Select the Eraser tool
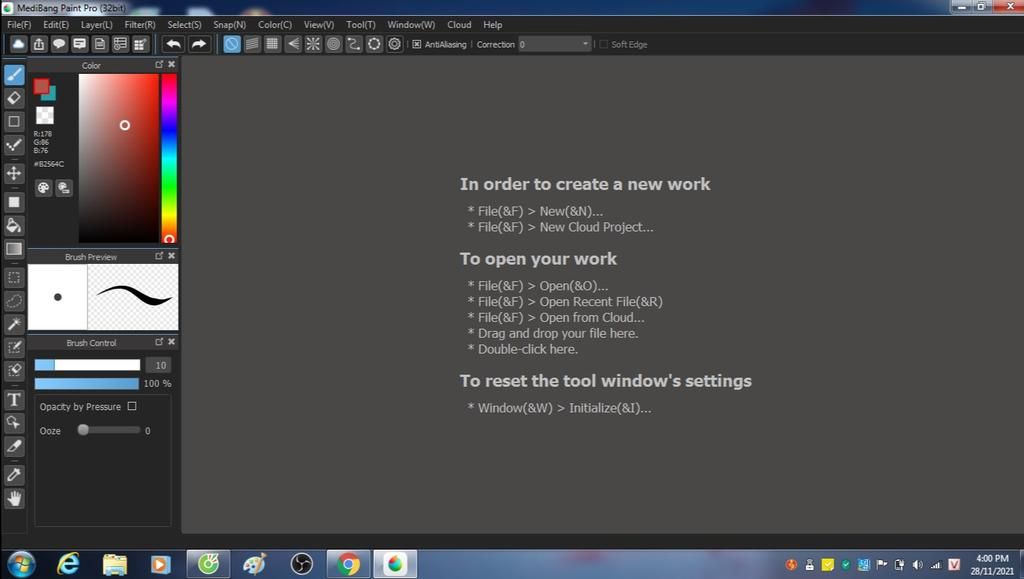The width and height of the screenshot is (1024, 579). [14, 98]
